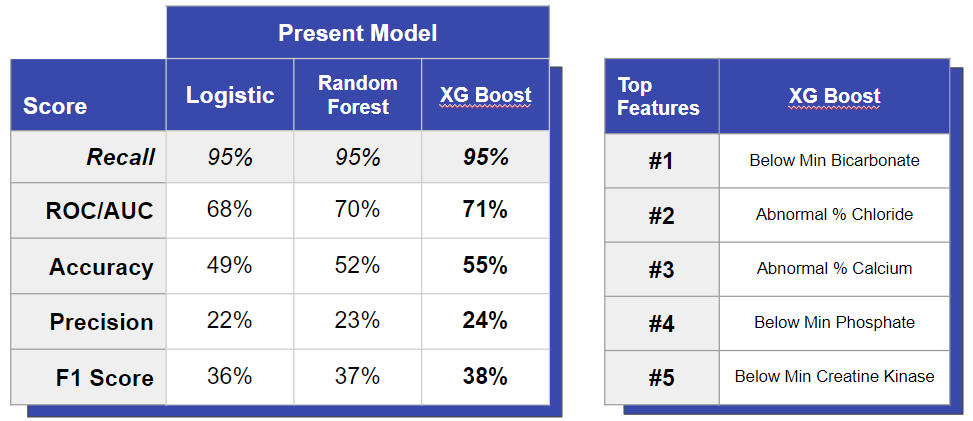Viewport: 973px width, 421px height.
Task: Click the ROC/AUC row label
Action: point(99,212)
